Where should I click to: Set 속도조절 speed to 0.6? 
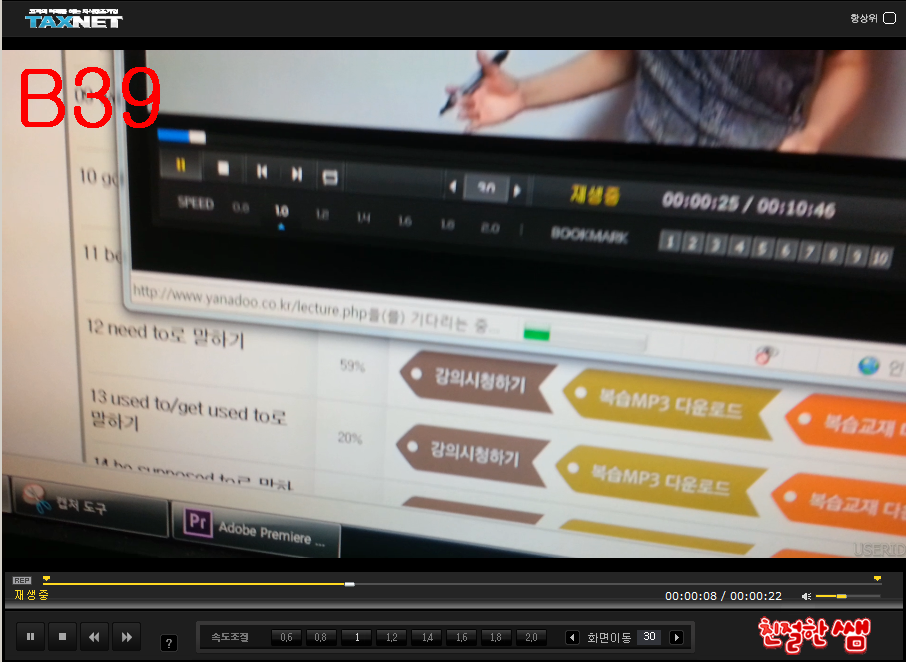click(x=286, y=637)
